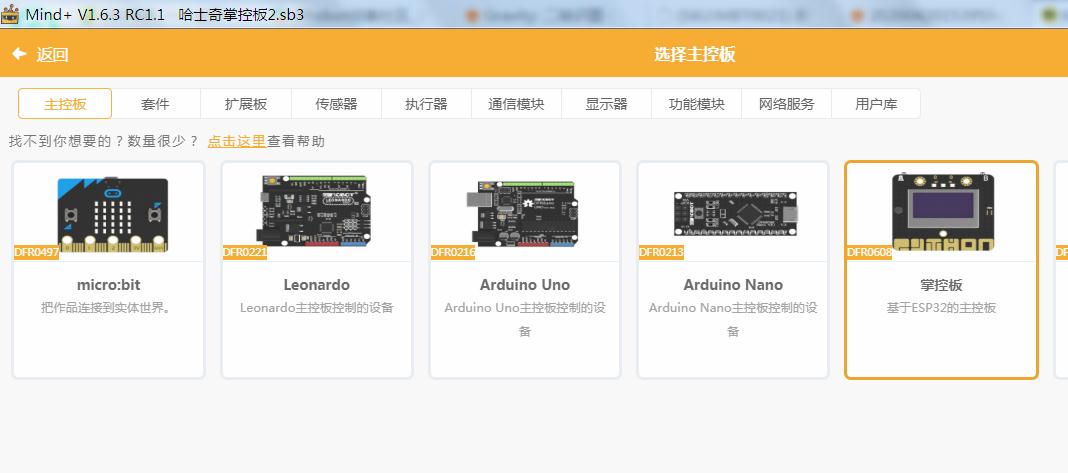Viewport: 1068px width, 473px height.
Task: Click the 点击这里 help link
Action: click(x=236, y=141)
